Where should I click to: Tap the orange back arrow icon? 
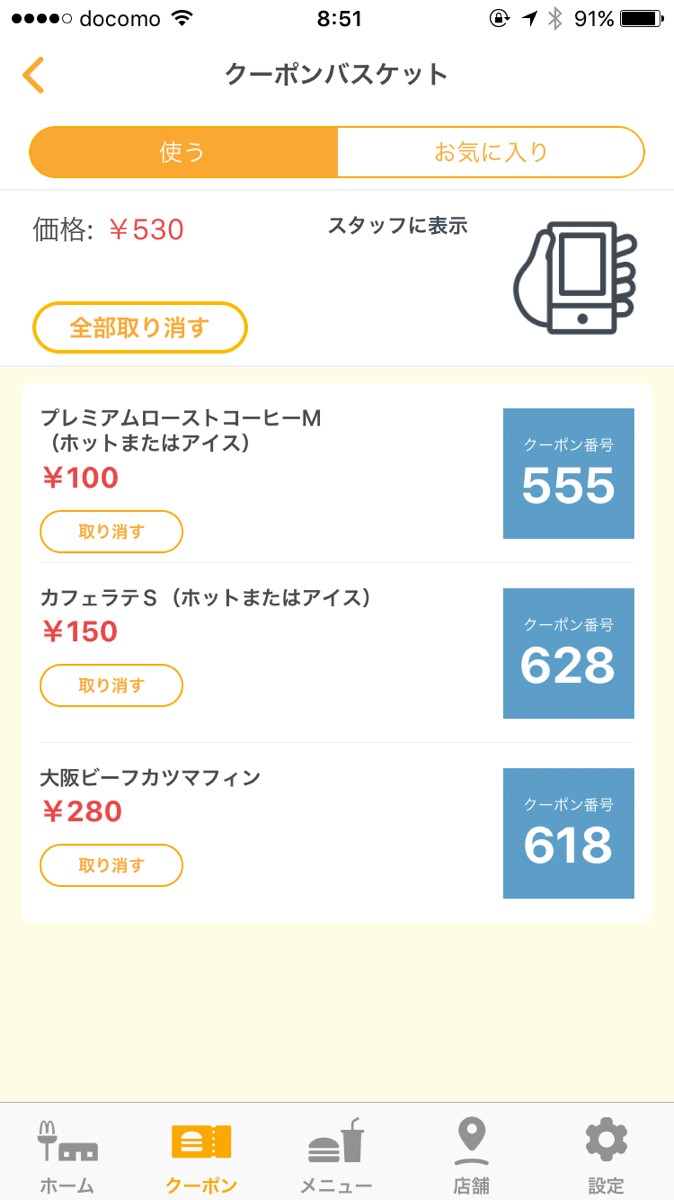34,75
